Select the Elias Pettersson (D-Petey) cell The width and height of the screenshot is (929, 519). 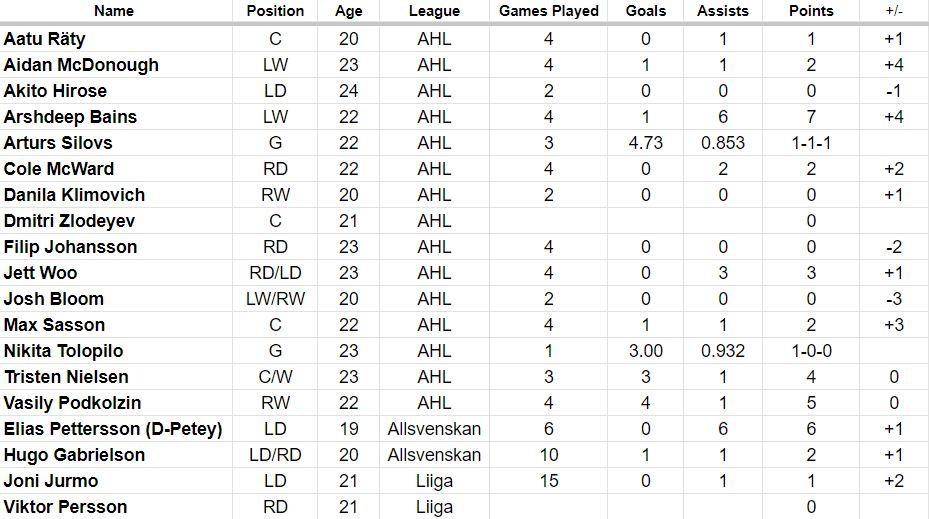pos(113,429)
